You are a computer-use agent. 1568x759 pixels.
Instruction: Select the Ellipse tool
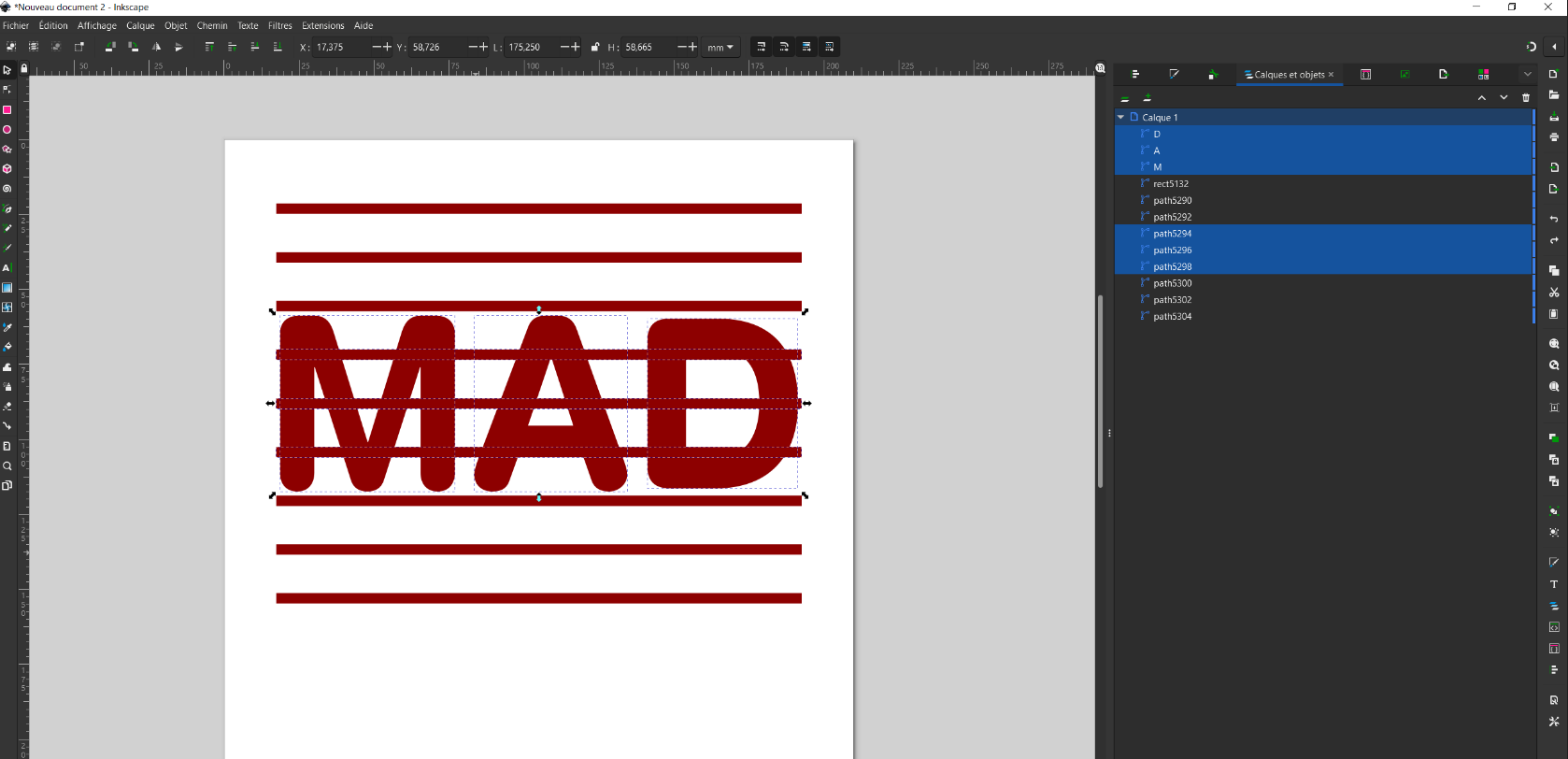coord(7,130)
